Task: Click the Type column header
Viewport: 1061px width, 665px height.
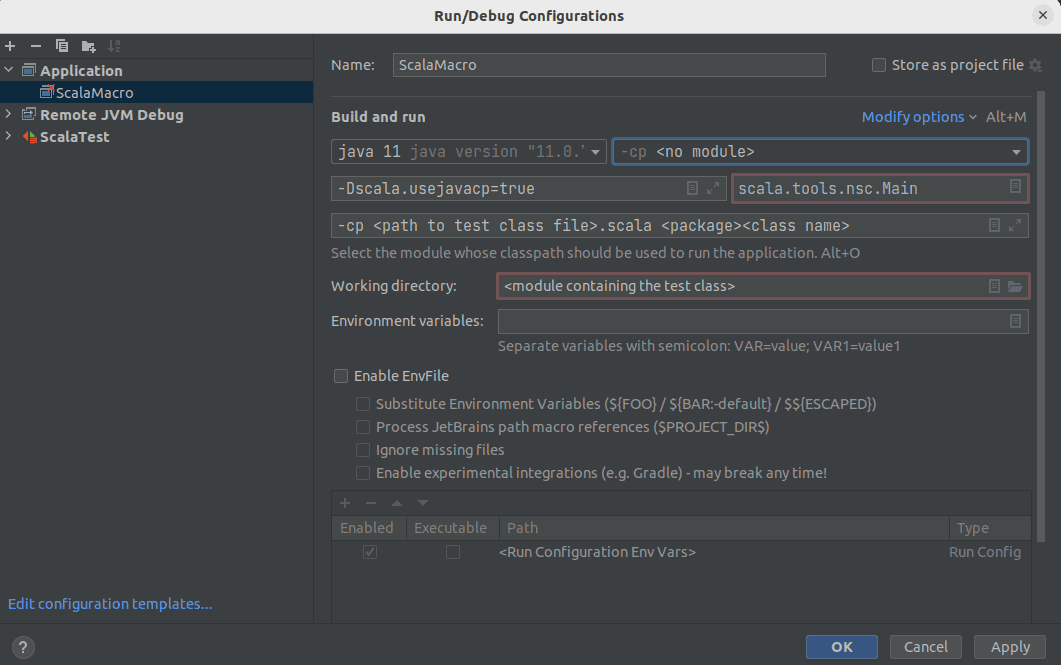Action: (990, 528)
